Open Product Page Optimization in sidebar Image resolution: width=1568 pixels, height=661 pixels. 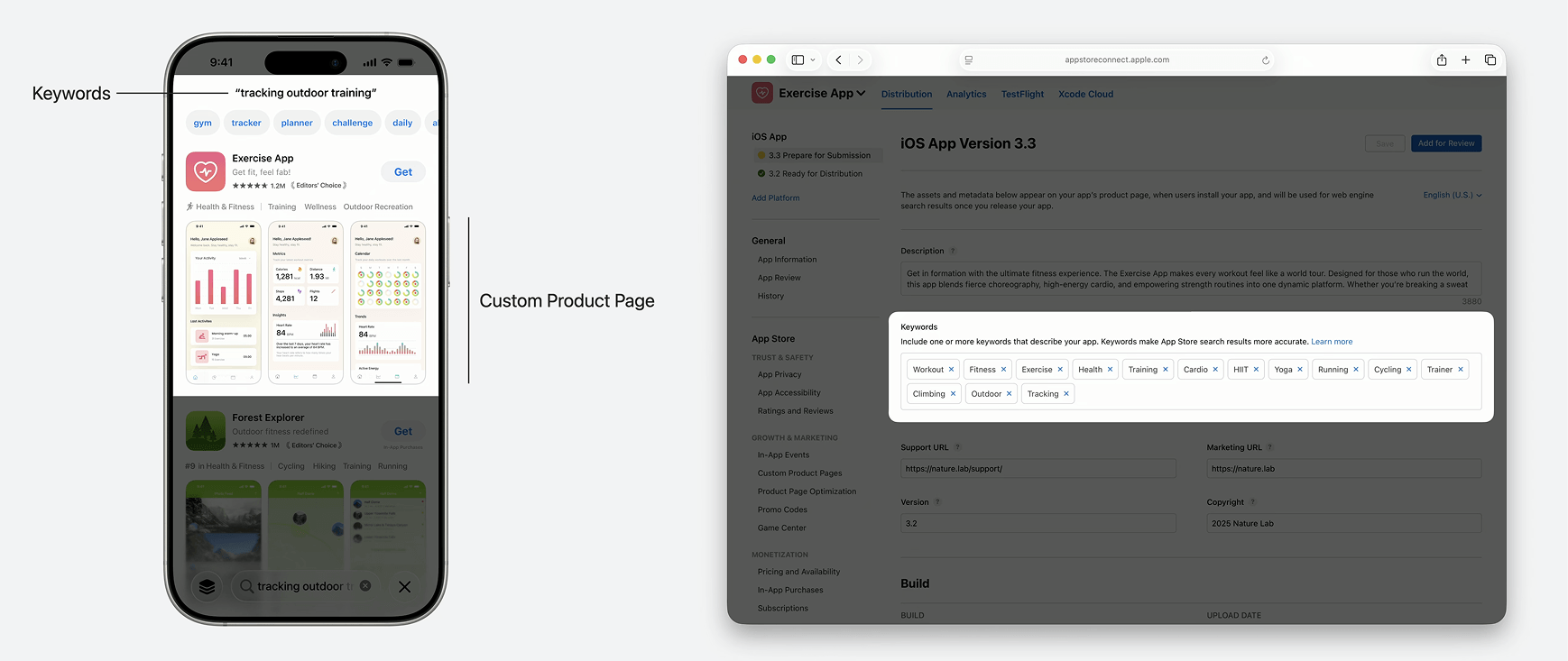click(x=807, y=491)
